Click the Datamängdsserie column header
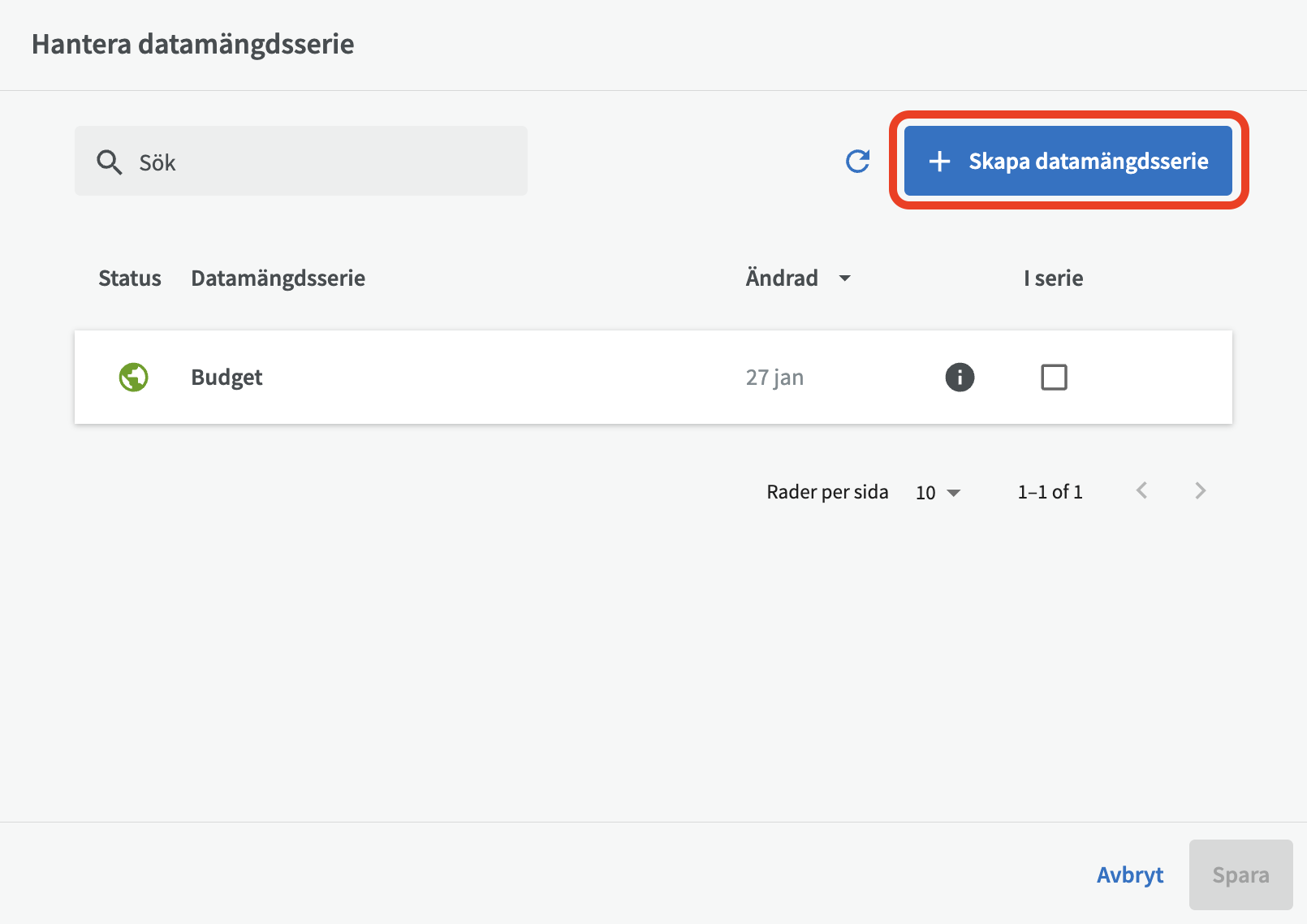Image resolution: width=1307 pixels, height=924 pixels. (x=278, y=278)
